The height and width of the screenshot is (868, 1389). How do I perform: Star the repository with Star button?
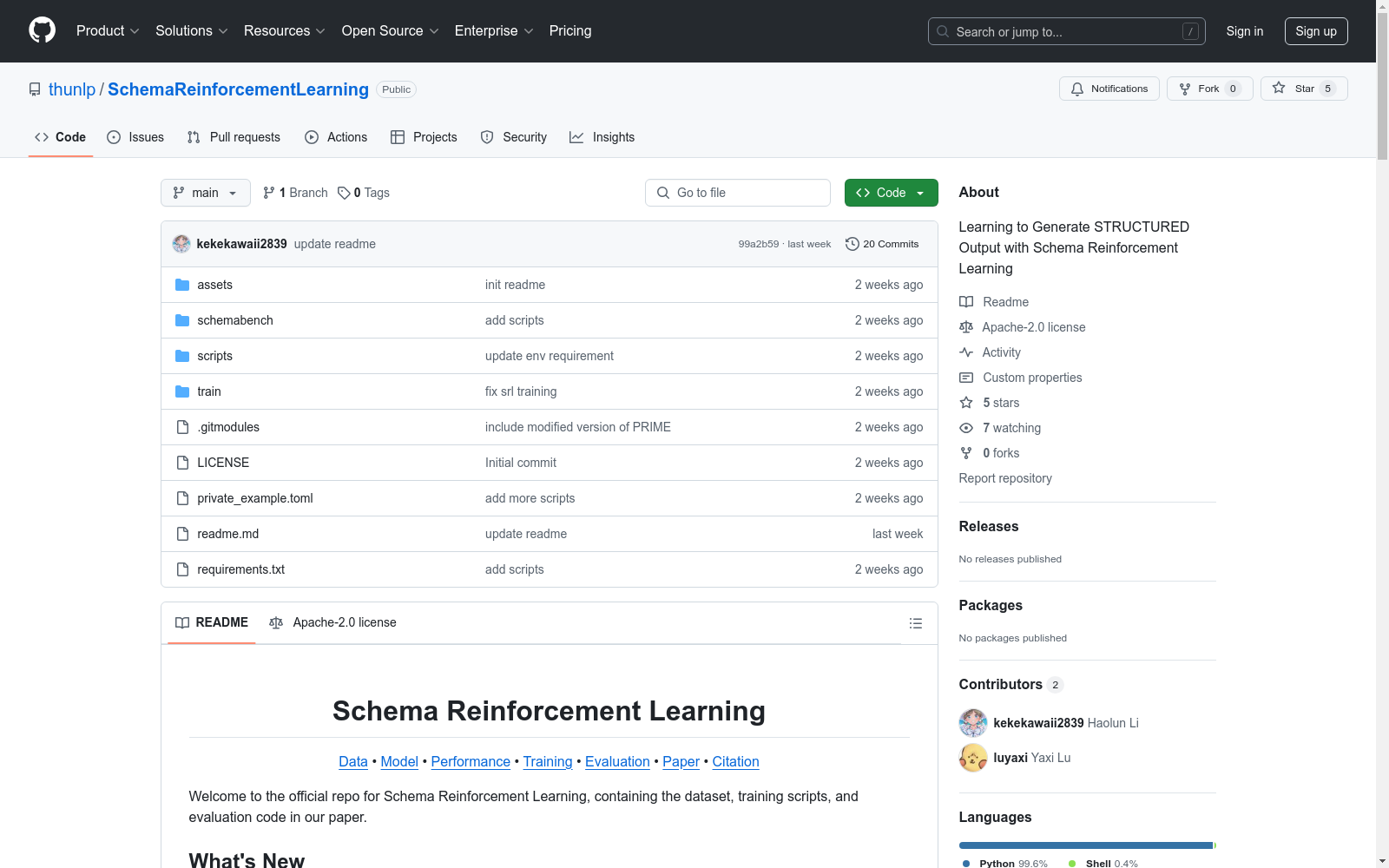(x=1304, y=89)
